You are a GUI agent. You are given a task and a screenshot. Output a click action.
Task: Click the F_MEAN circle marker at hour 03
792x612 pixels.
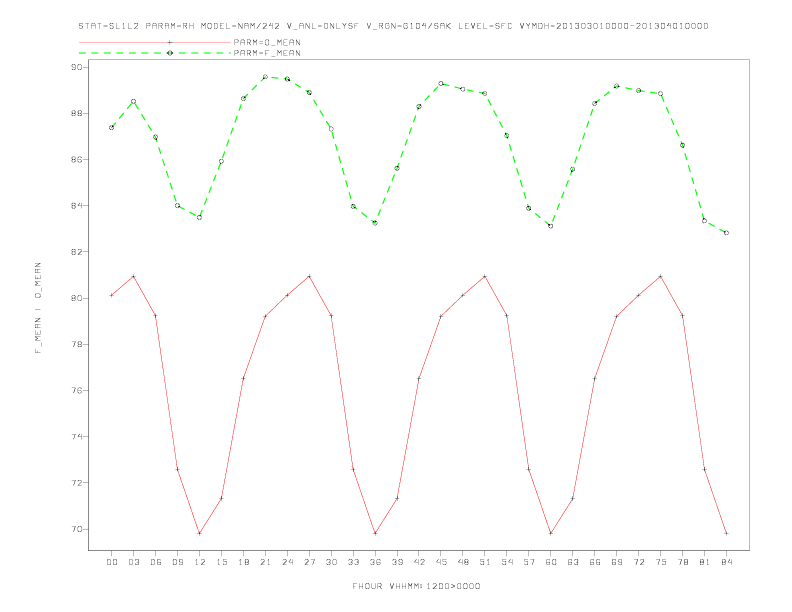[x=133, y=101]
